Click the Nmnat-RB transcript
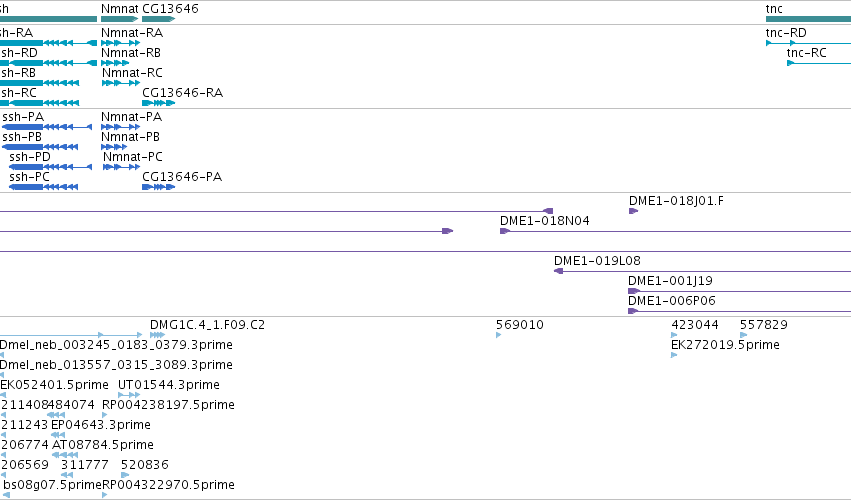 coord(114,63)
